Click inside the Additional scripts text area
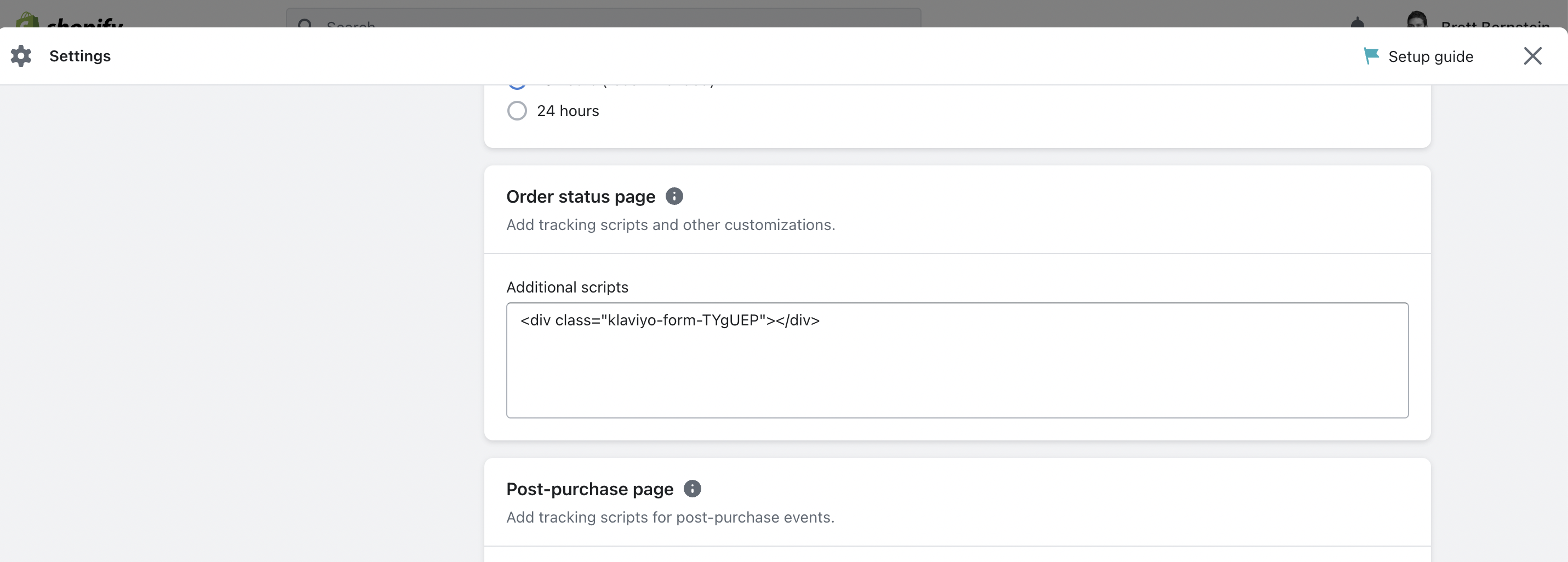This screenshot has height=562, width=1568. point(957,360)
